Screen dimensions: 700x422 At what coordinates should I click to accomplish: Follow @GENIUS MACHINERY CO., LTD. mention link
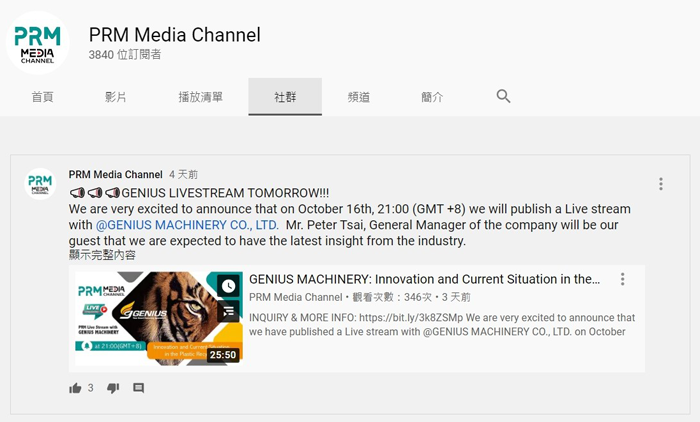coord(187,225)
